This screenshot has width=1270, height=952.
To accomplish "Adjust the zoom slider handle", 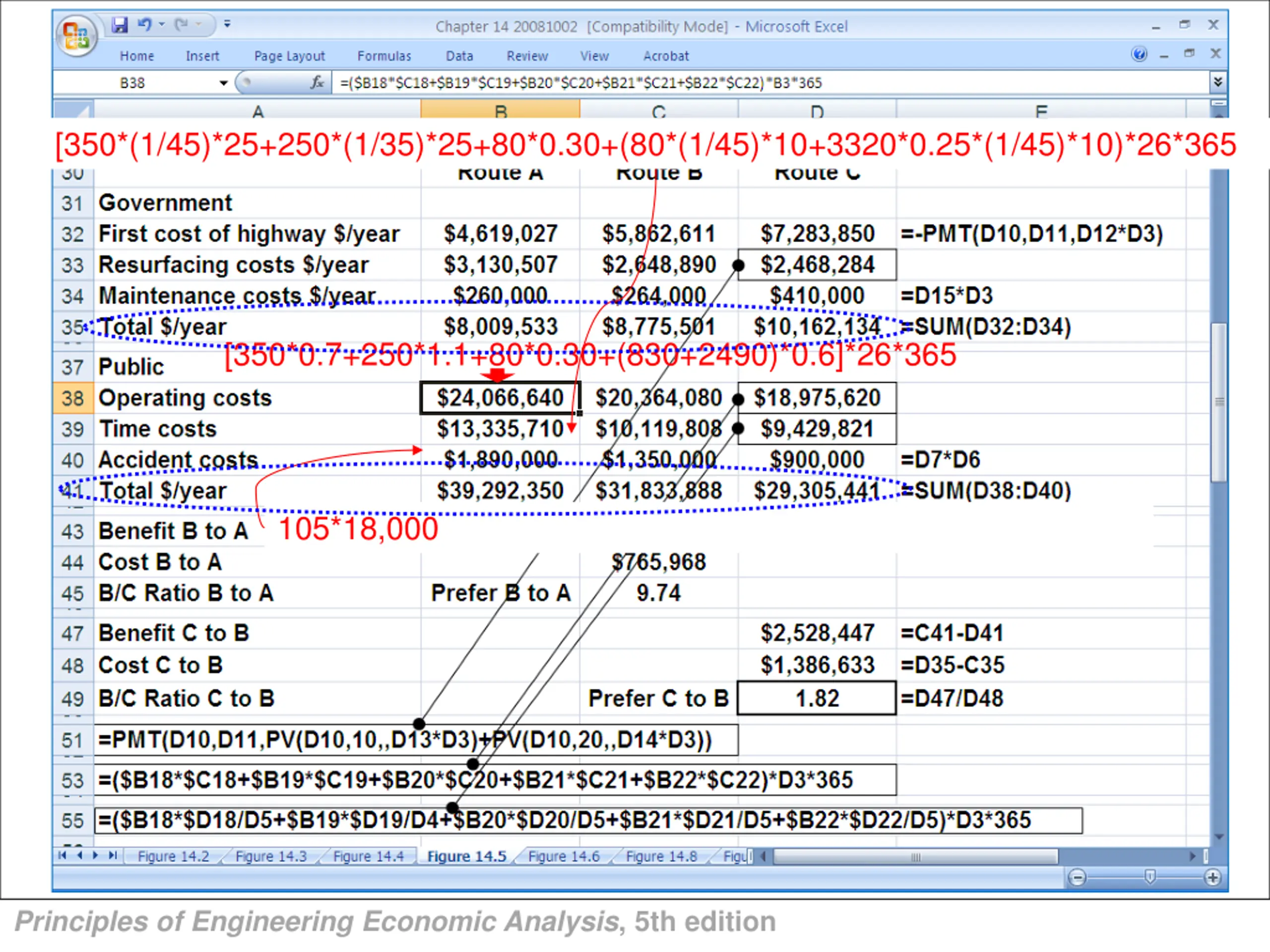I will click(x=1149, y=877).
